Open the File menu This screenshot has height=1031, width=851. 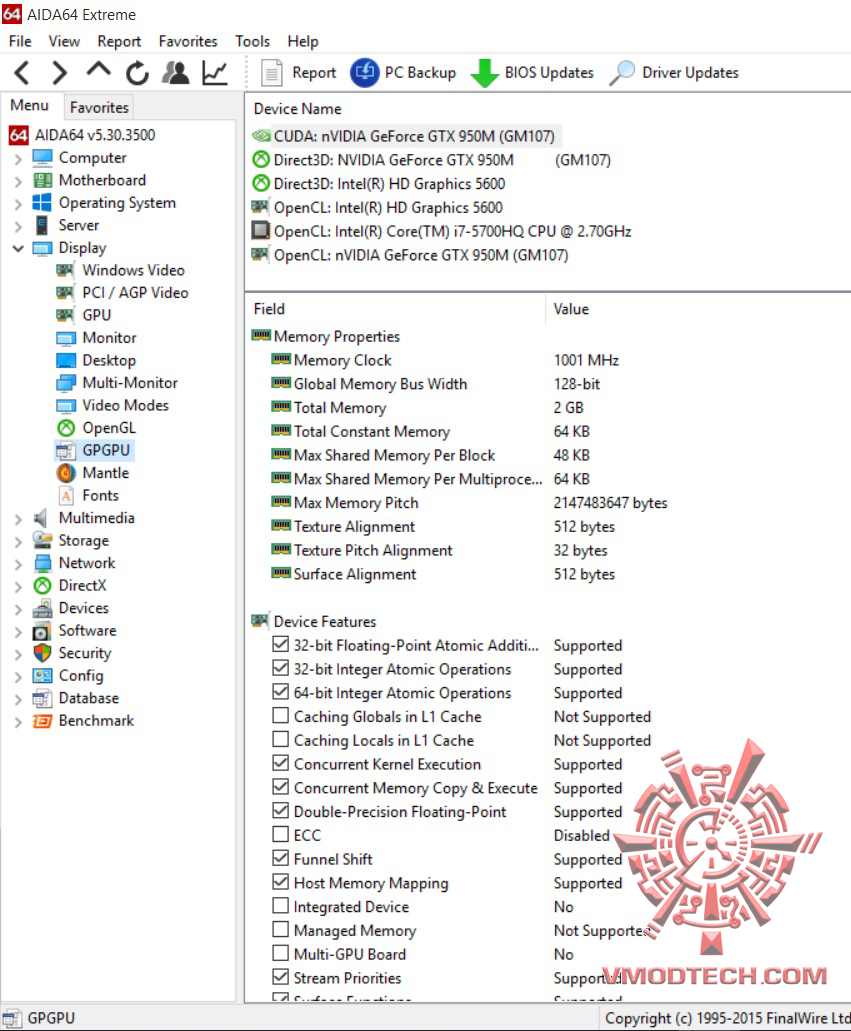20,41
